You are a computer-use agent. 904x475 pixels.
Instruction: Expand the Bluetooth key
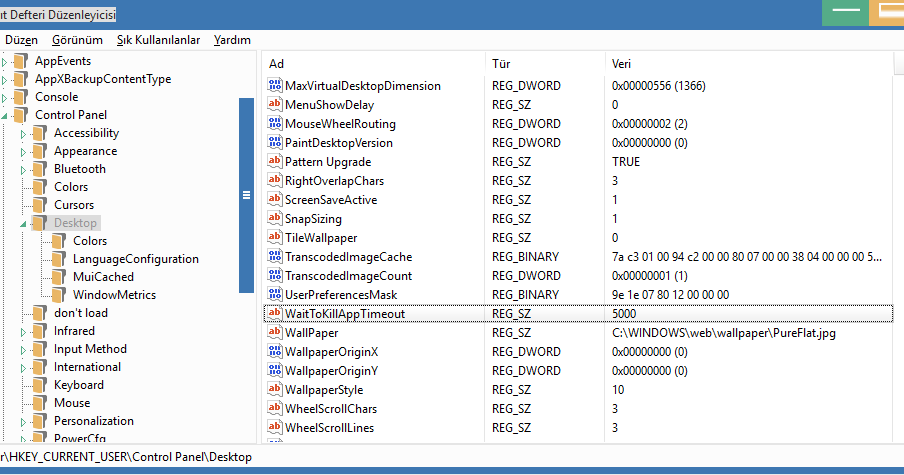tap(23, 169)
